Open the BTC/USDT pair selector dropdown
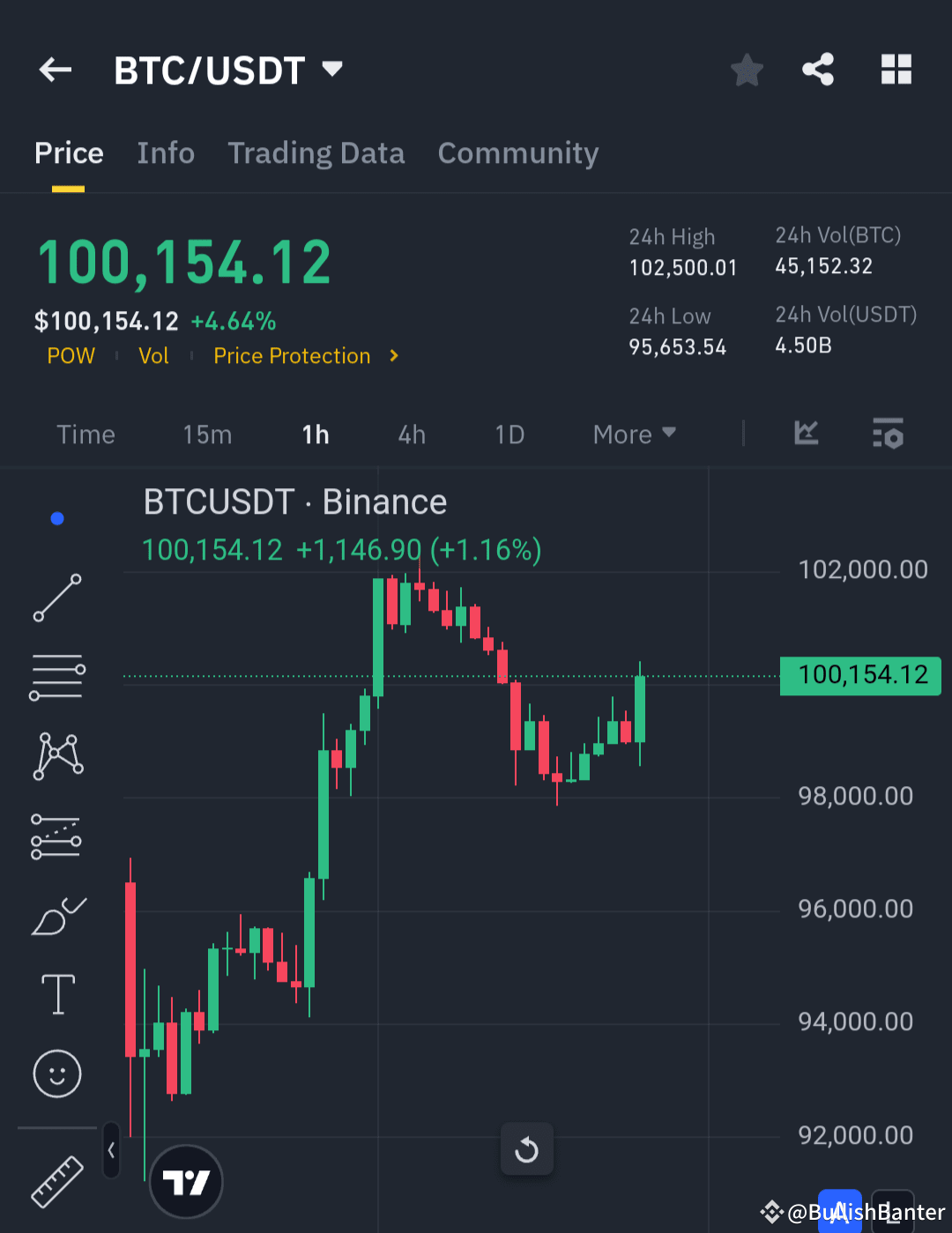 [x=331, y=70]
